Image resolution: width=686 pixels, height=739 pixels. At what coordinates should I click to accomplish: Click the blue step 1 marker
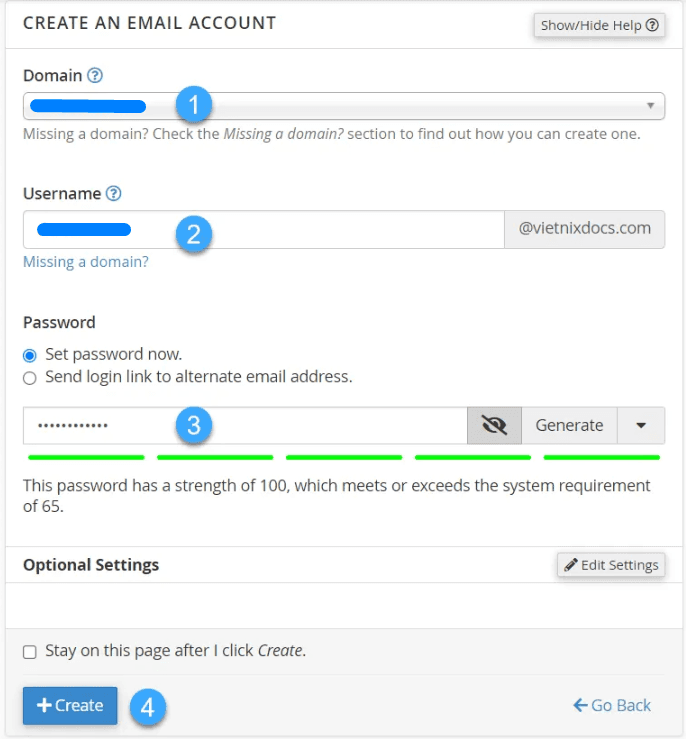click(x=193, y=104)
